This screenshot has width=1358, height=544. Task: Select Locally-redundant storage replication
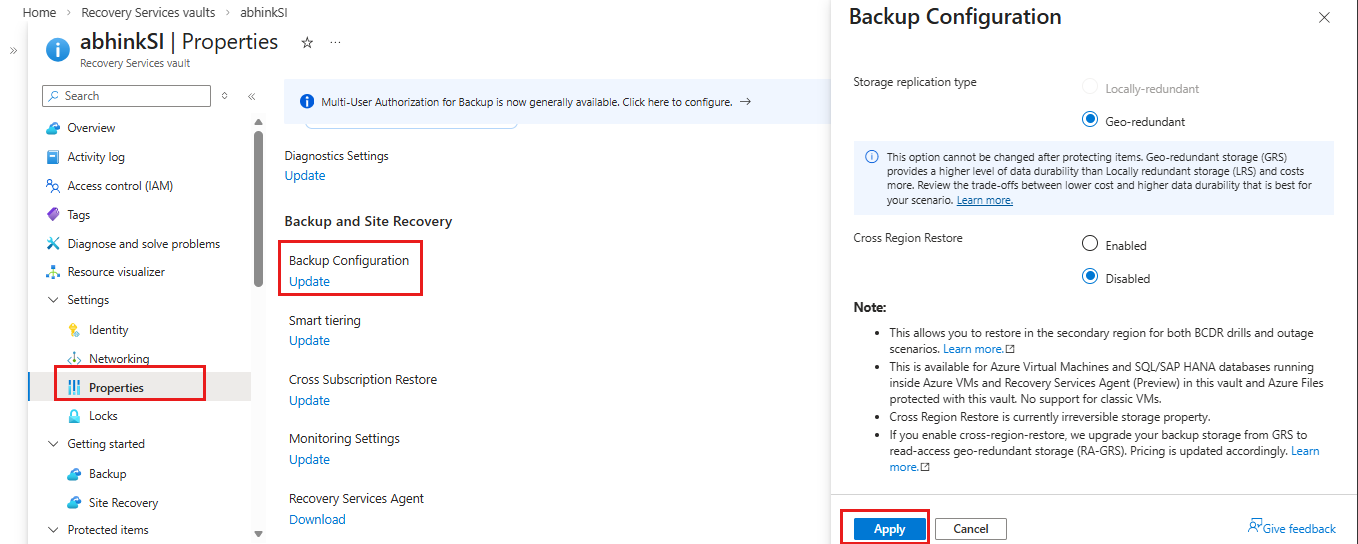tap(1090, 88)
